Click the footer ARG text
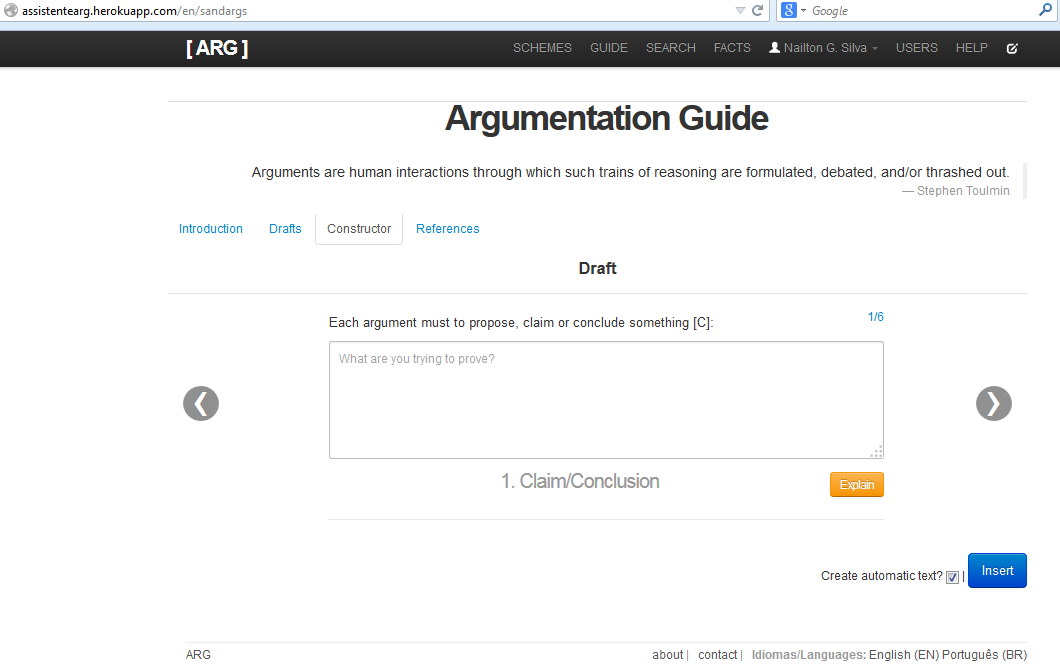The height and width of the screenshot is (670, 1060). pos(198,654)
